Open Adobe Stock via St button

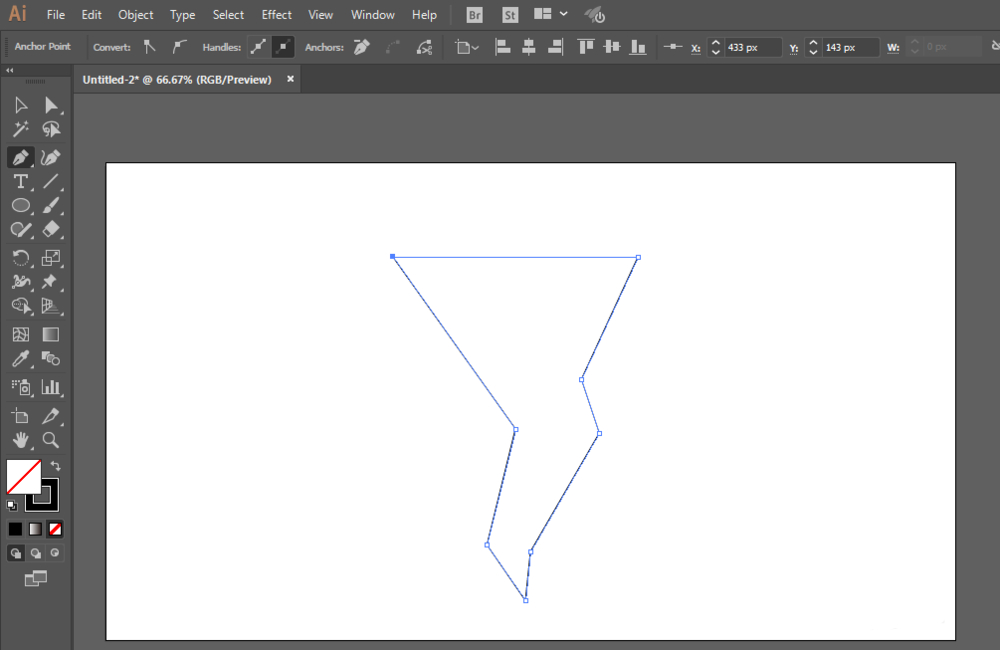[510, 15]
